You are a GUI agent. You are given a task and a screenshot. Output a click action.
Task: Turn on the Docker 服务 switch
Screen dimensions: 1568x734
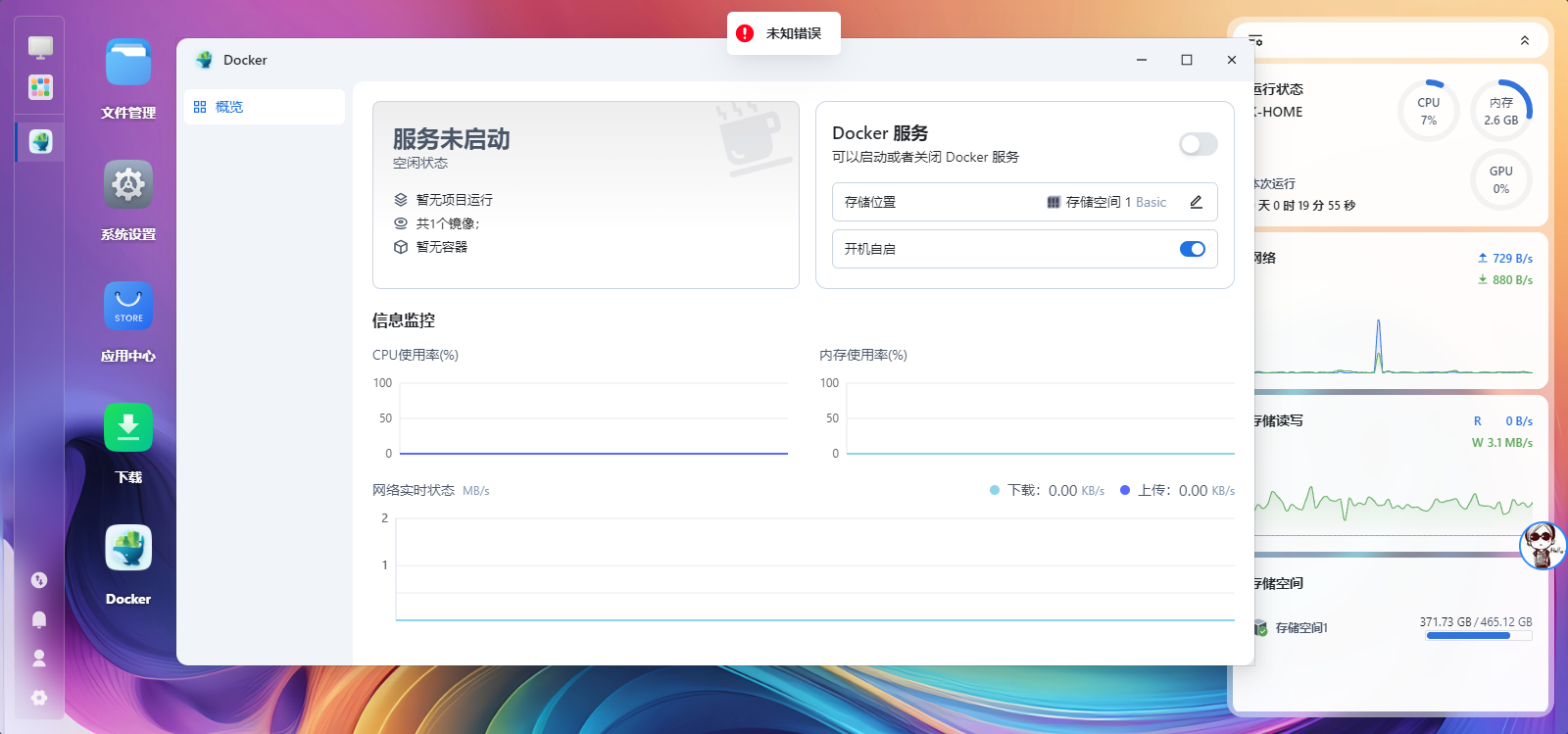pyautogui.click(x=1198, y=144)
